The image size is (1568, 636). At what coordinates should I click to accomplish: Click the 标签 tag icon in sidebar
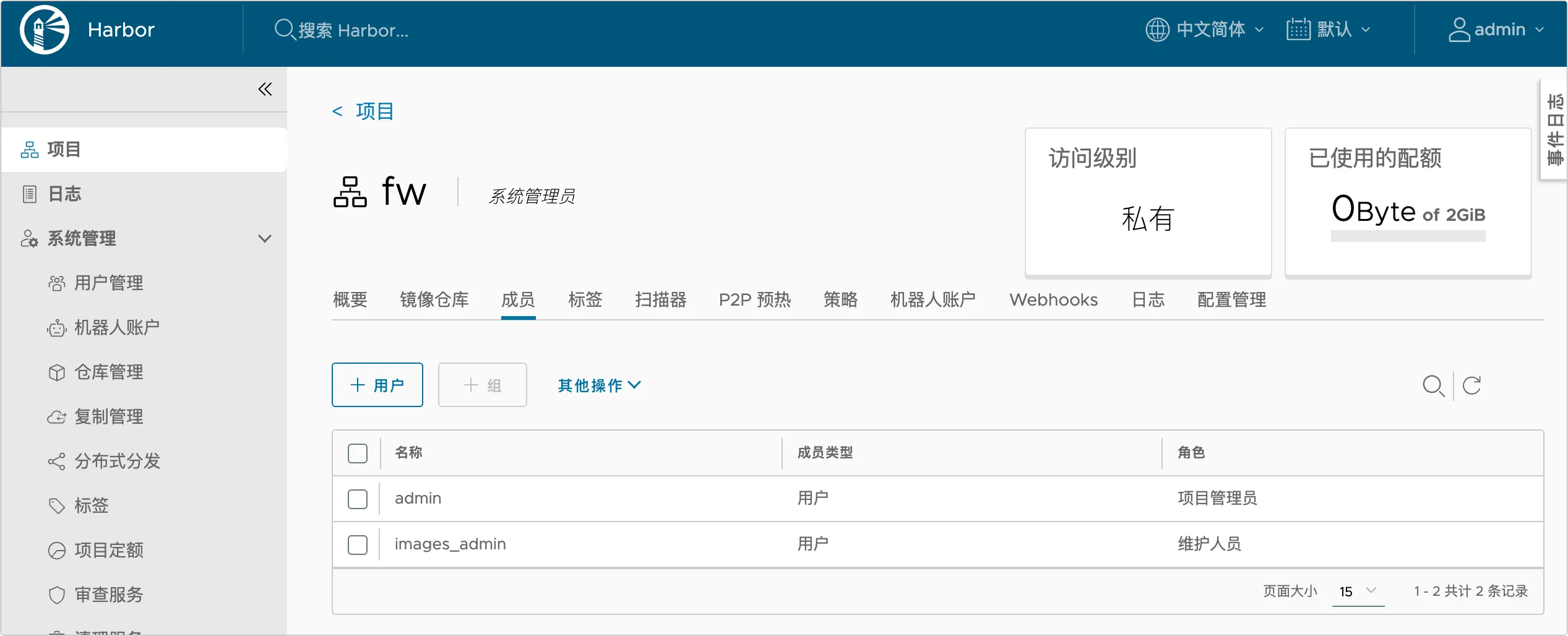click(57, 506)
